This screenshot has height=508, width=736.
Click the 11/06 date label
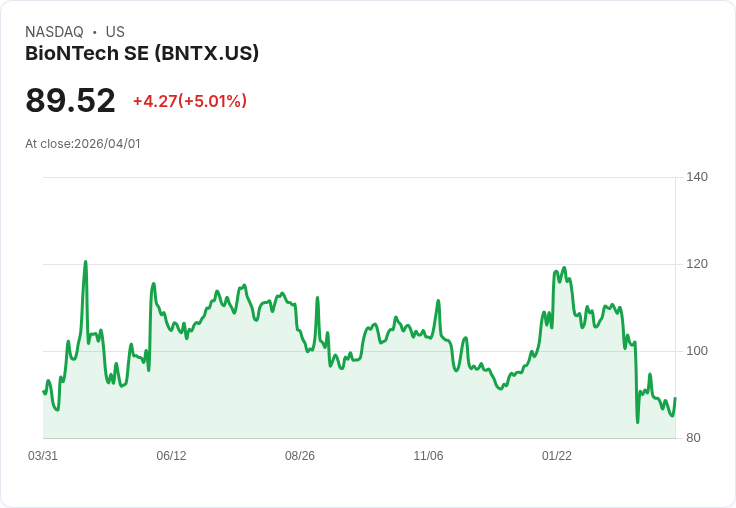pos(428,456)
